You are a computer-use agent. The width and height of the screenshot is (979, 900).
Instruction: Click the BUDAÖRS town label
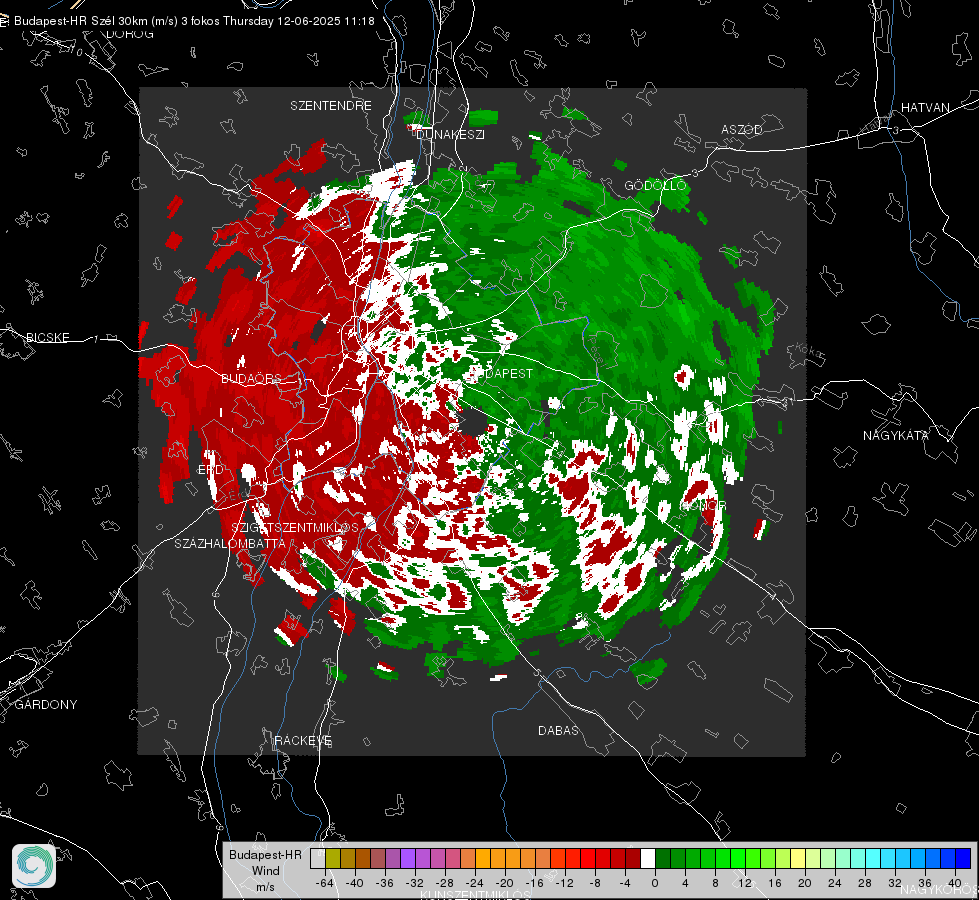[251, 379]
